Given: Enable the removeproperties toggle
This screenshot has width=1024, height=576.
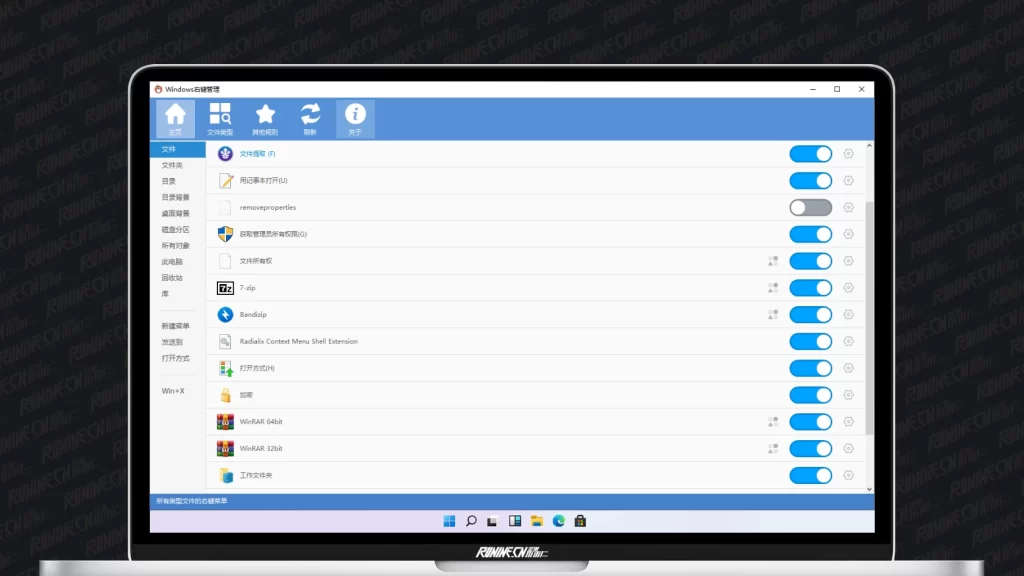Looking at the screenshot, I should click(810, 207).
